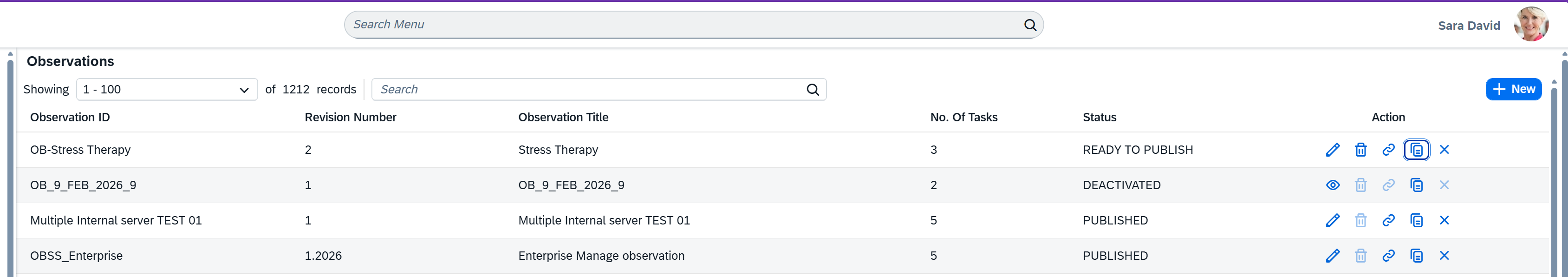Click X icon on OBSS_Enterprise row

pyautogui.click(x=1444, y=256)
